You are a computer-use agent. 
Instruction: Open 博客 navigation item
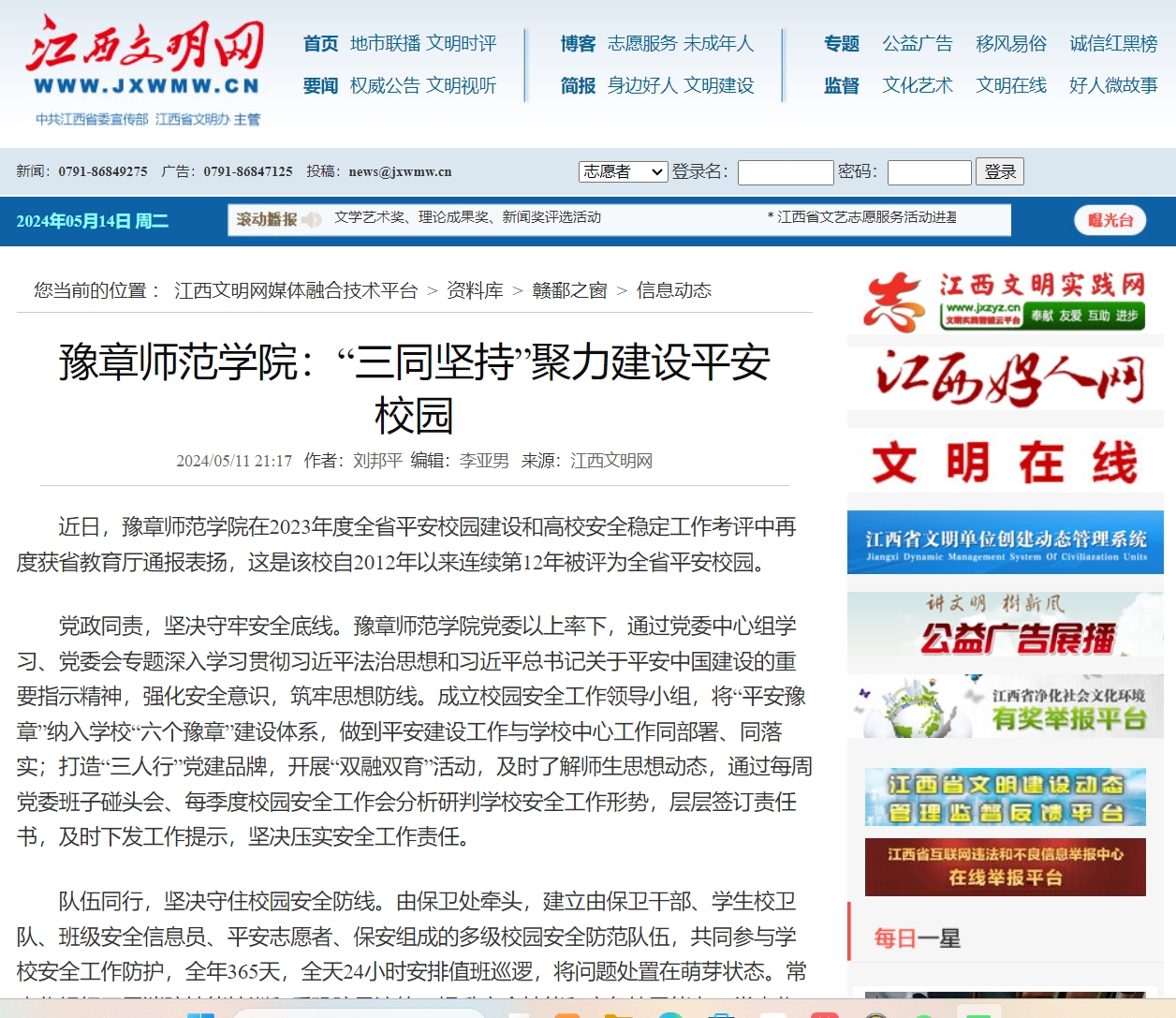click(578, 43)
